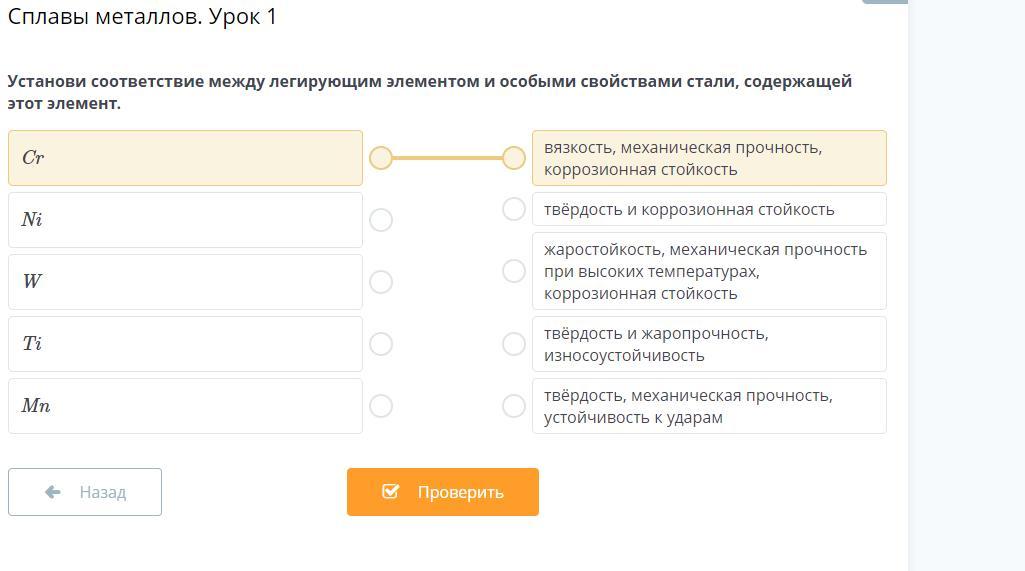Viewport: 1025px width, 571px height.
Task: Click the line connecting Cr to its answer
Action: click(447, 158)
